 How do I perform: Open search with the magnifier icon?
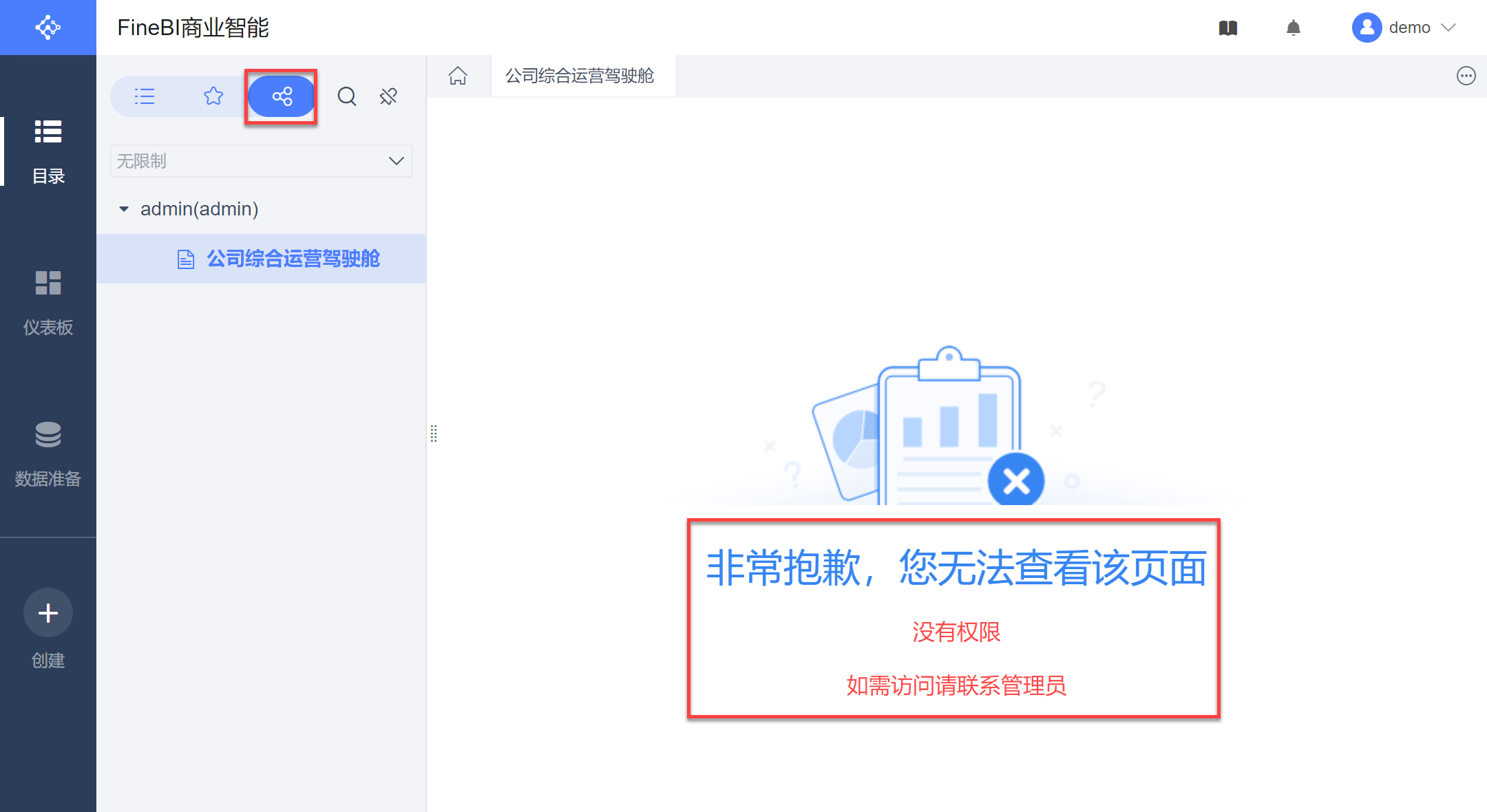pos(346,96)
